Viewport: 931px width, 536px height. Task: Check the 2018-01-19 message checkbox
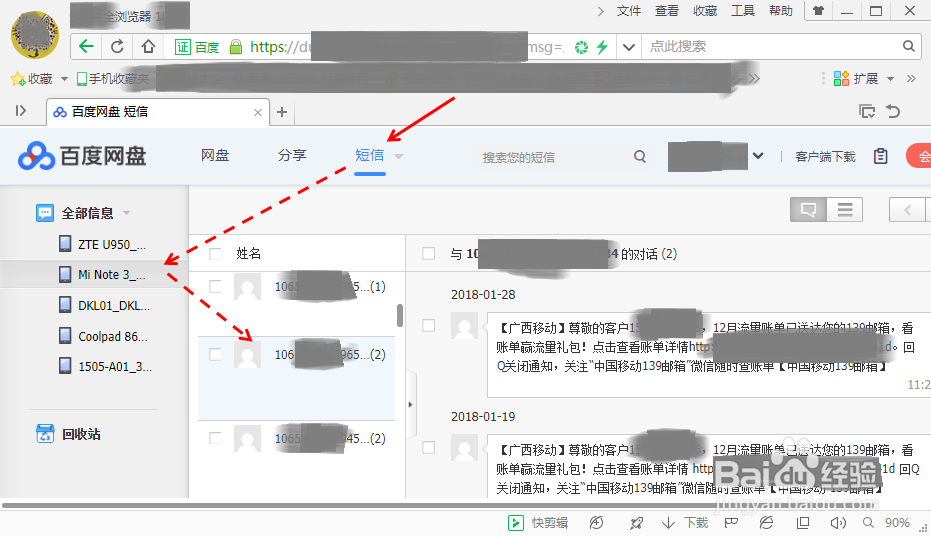click(x=428, y=448)
